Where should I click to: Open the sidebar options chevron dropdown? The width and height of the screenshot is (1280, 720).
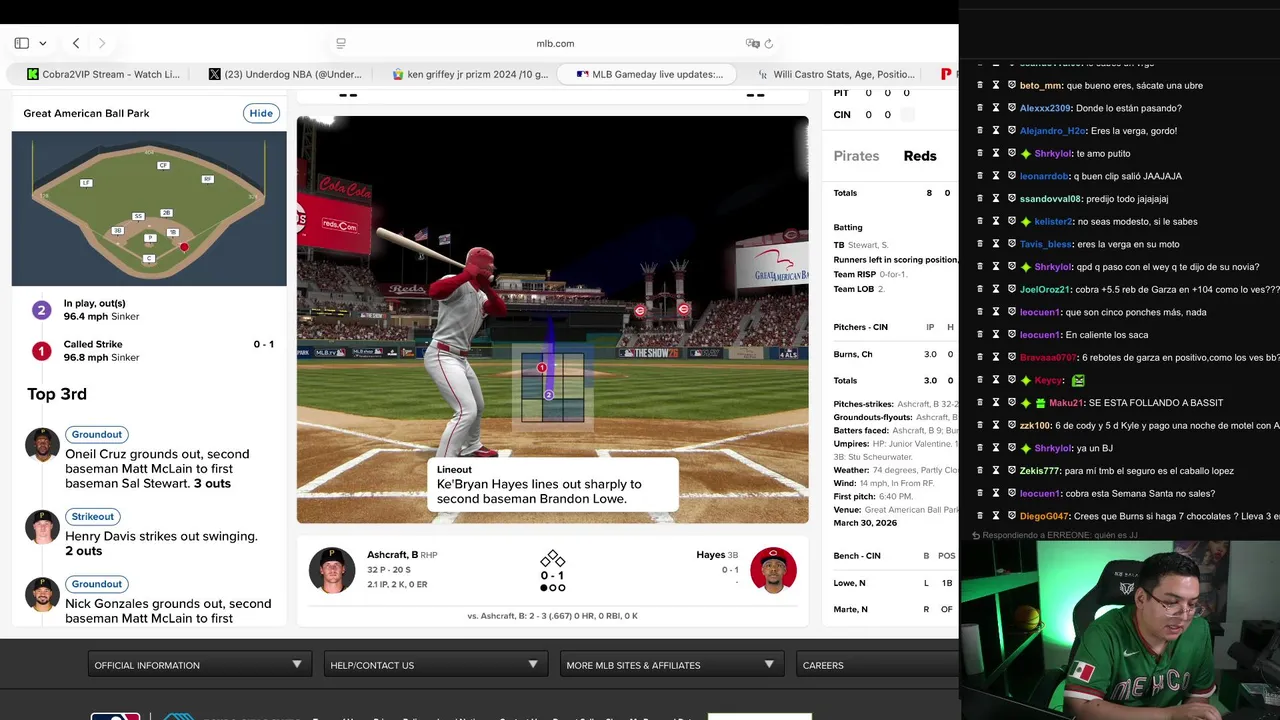point(42,43)
